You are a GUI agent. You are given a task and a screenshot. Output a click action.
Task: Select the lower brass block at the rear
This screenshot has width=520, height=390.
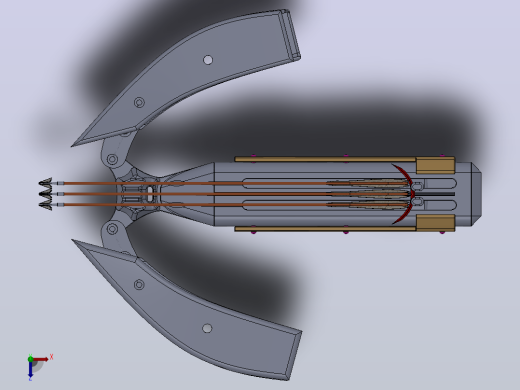click(435, 223)
